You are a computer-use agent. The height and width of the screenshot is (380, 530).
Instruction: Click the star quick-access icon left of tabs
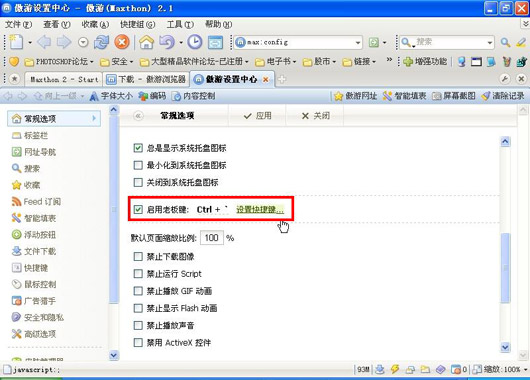14,79
